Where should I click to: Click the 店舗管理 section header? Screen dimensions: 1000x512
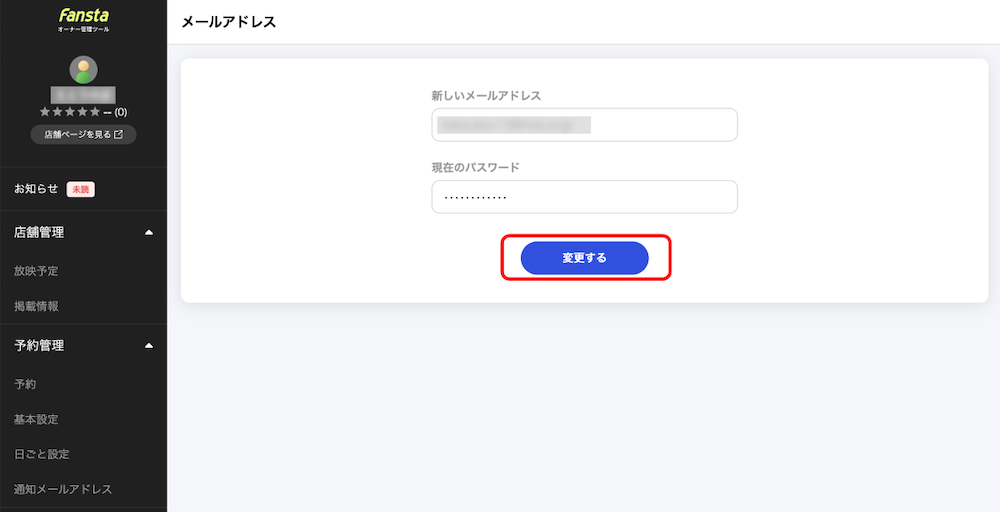pyautogui.click(x=84, y=233)
